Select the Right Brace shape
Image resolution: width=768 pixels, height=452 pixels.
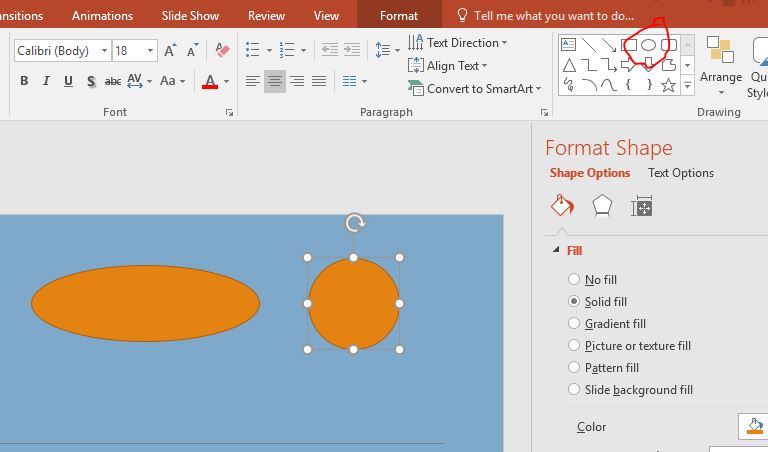[x=648, y=85]
